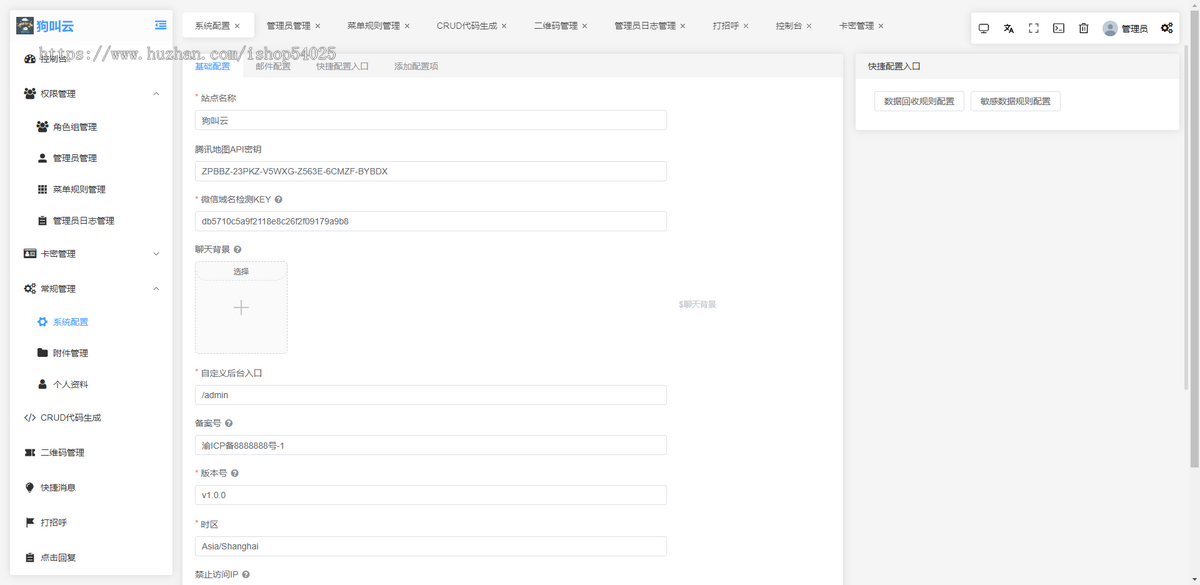Focus the 自定义后台入口 input field
The image size is (1200, 585).
(x=431, y=395)
